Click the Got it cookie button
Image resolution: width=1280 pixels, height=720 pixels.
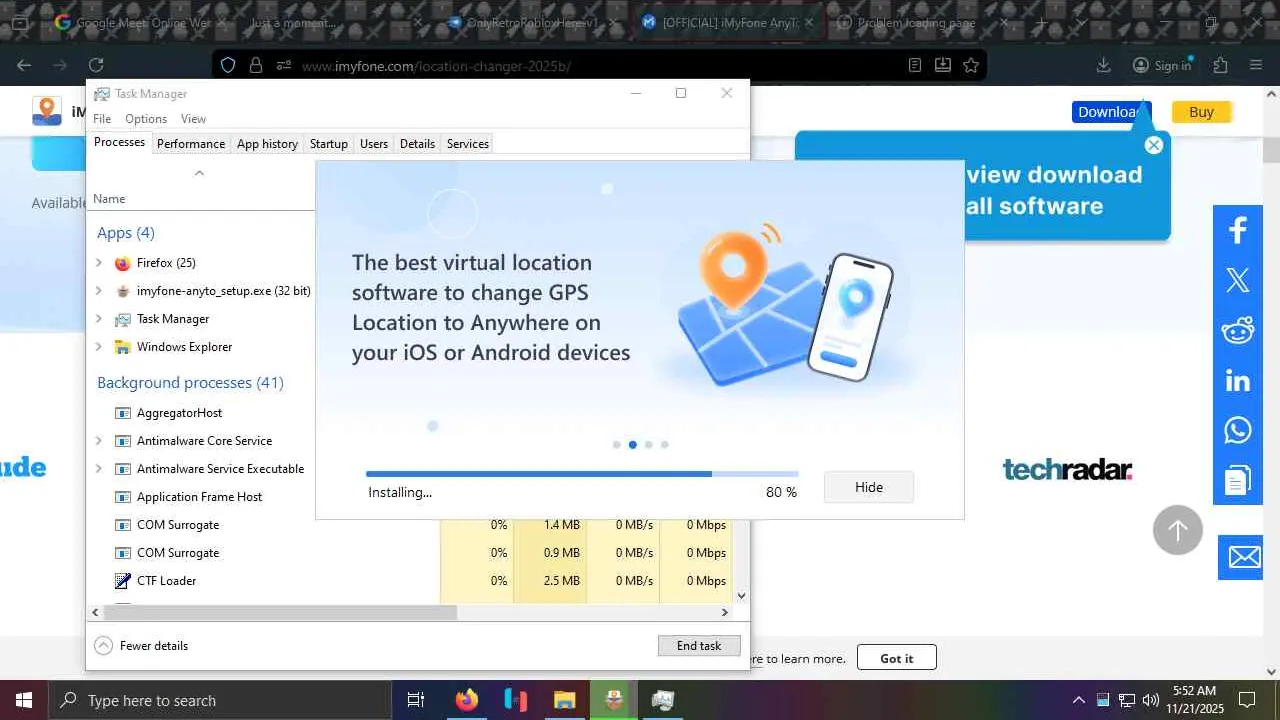click(897, 658)
